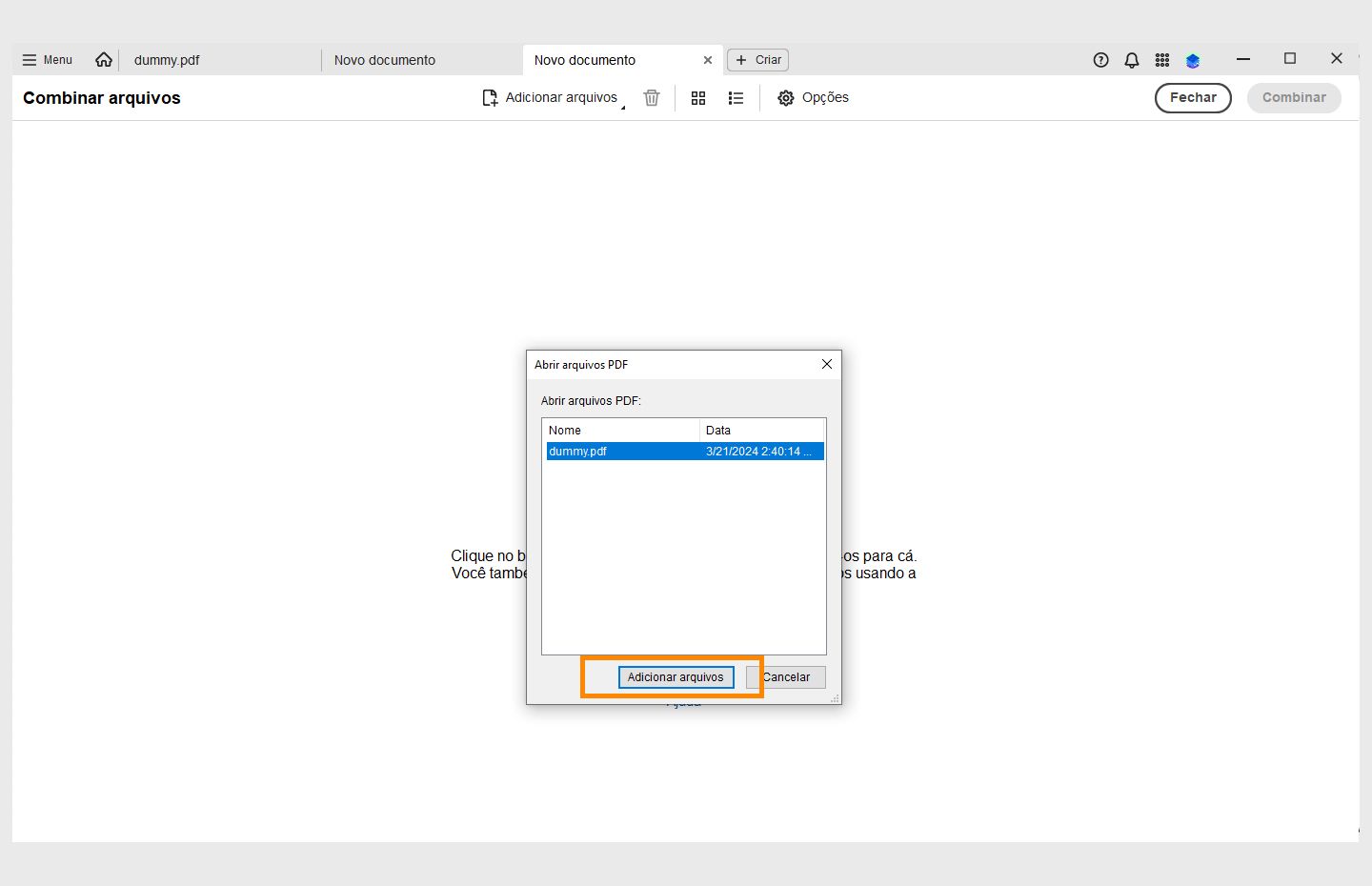This screenshot has height=886, width=1372.
Task: Open the apps grid icon
Action: click(x=1162, y=60)
